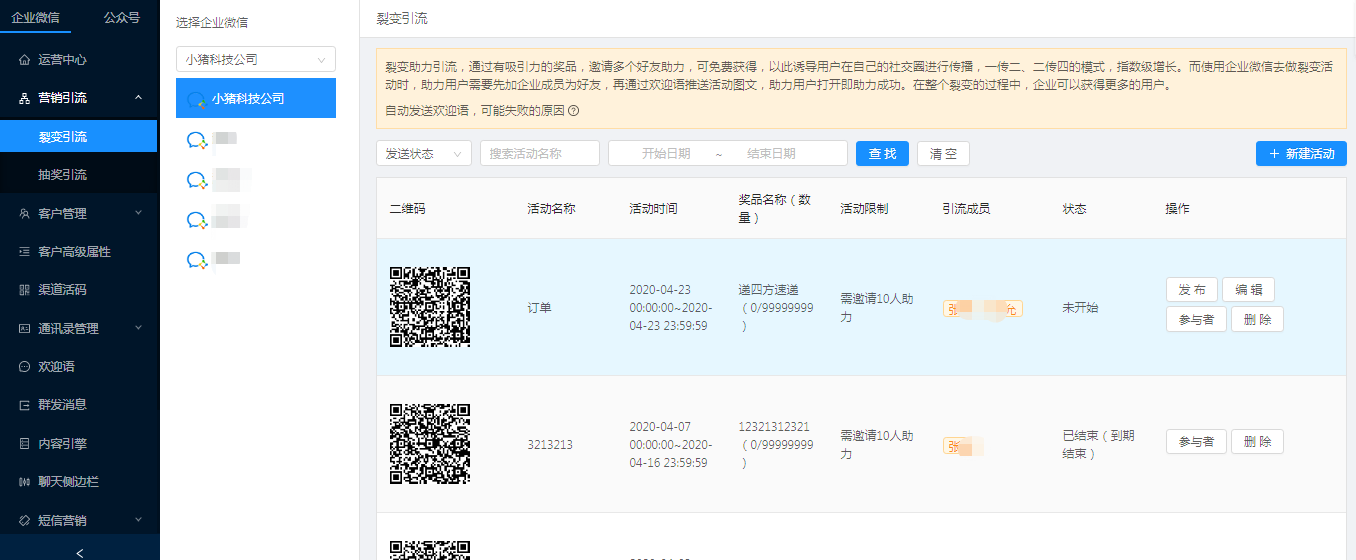Click the 已结束（到期结束） status text
1356x560 pixels.
point(1098,445)
